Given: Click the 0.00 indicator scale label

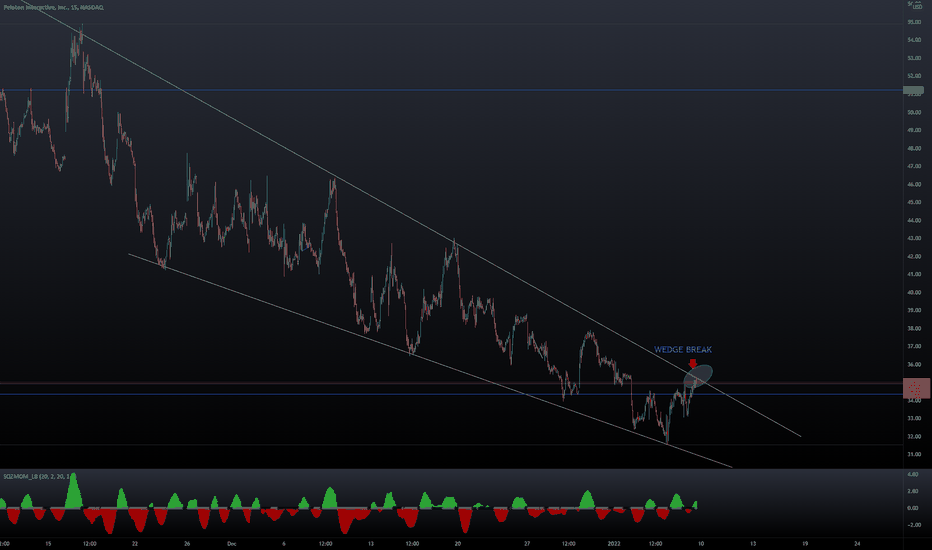Looking at the screenshot, I should (x=913, y=508).
